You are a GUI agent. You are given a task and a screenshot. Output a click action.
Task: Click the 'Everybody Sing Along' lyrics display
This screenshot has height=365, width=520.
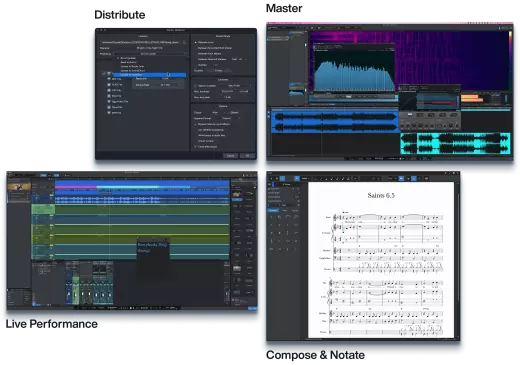click(x=153, y=247)
